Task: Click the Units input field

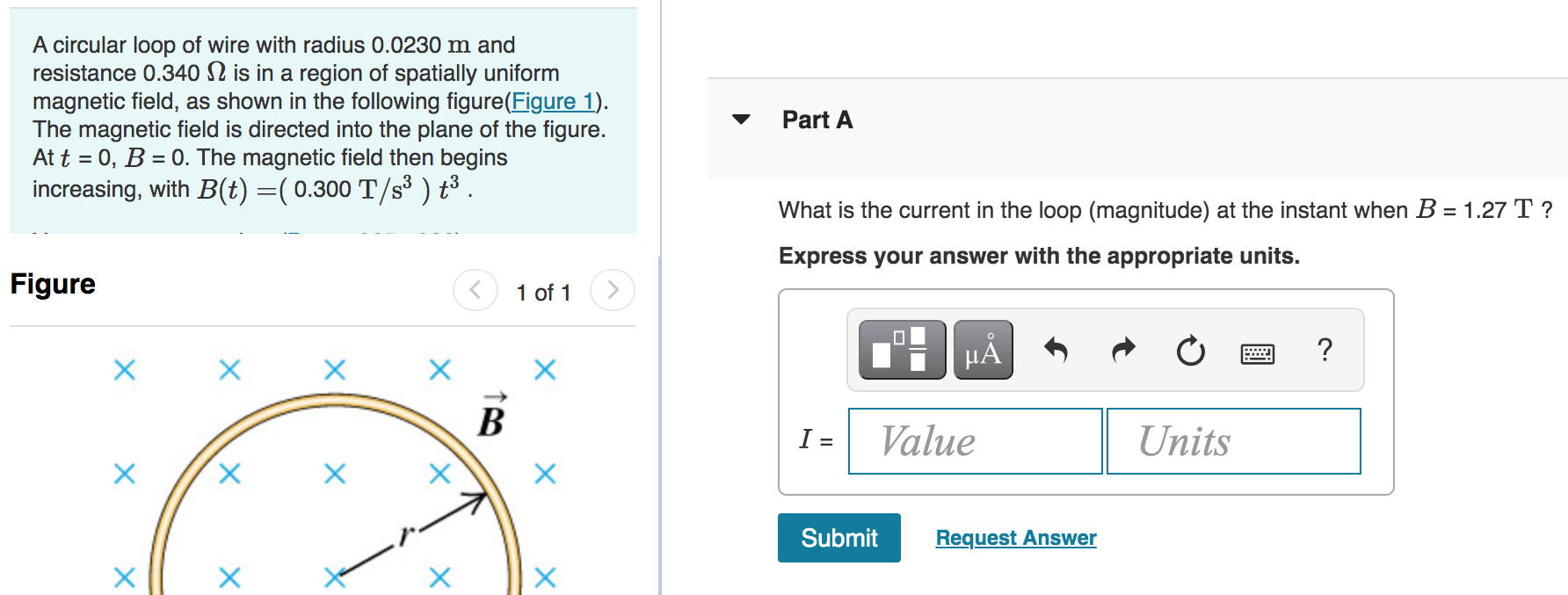Action: (x=1232, y=441)
